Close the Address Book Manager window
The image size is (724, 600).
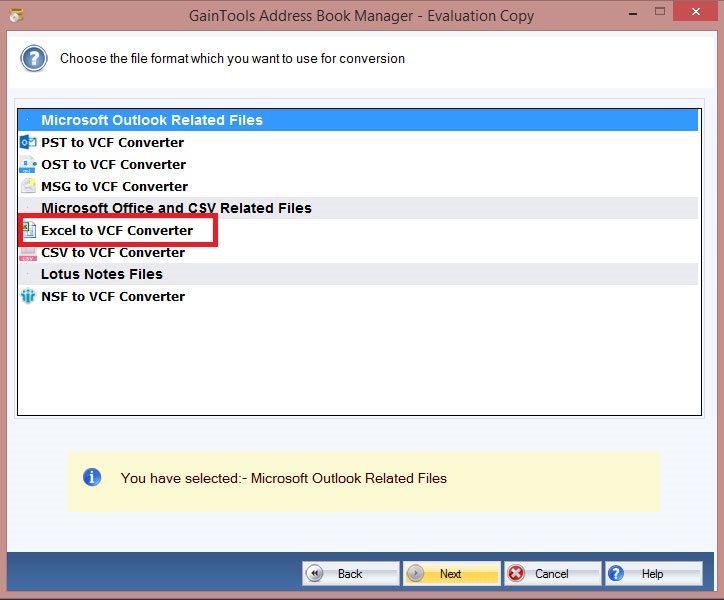click(x=695, y=12)
